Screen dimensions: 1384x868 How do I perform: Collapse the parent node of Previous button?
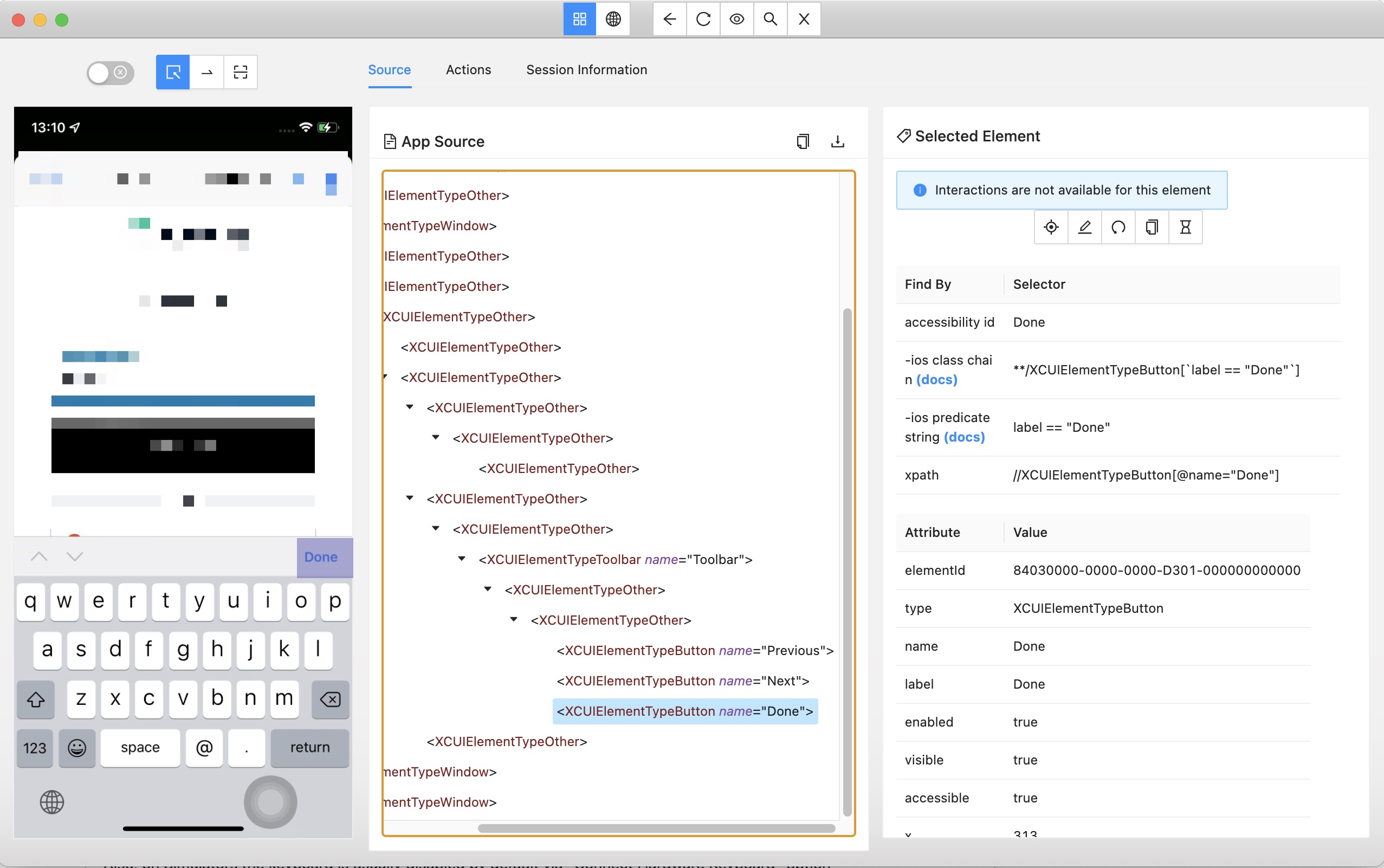[x=514, y=619]
